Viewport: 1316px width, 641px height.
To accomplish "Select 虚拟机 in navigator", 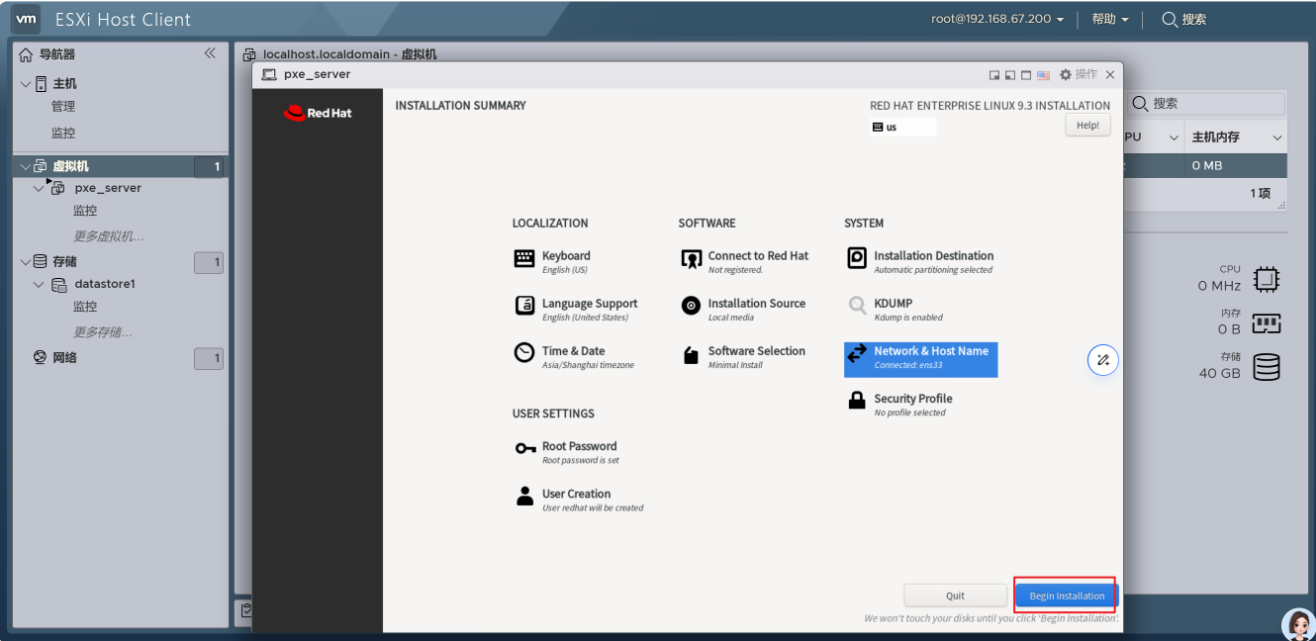I will pyautogui.click(x=70, y=166).
